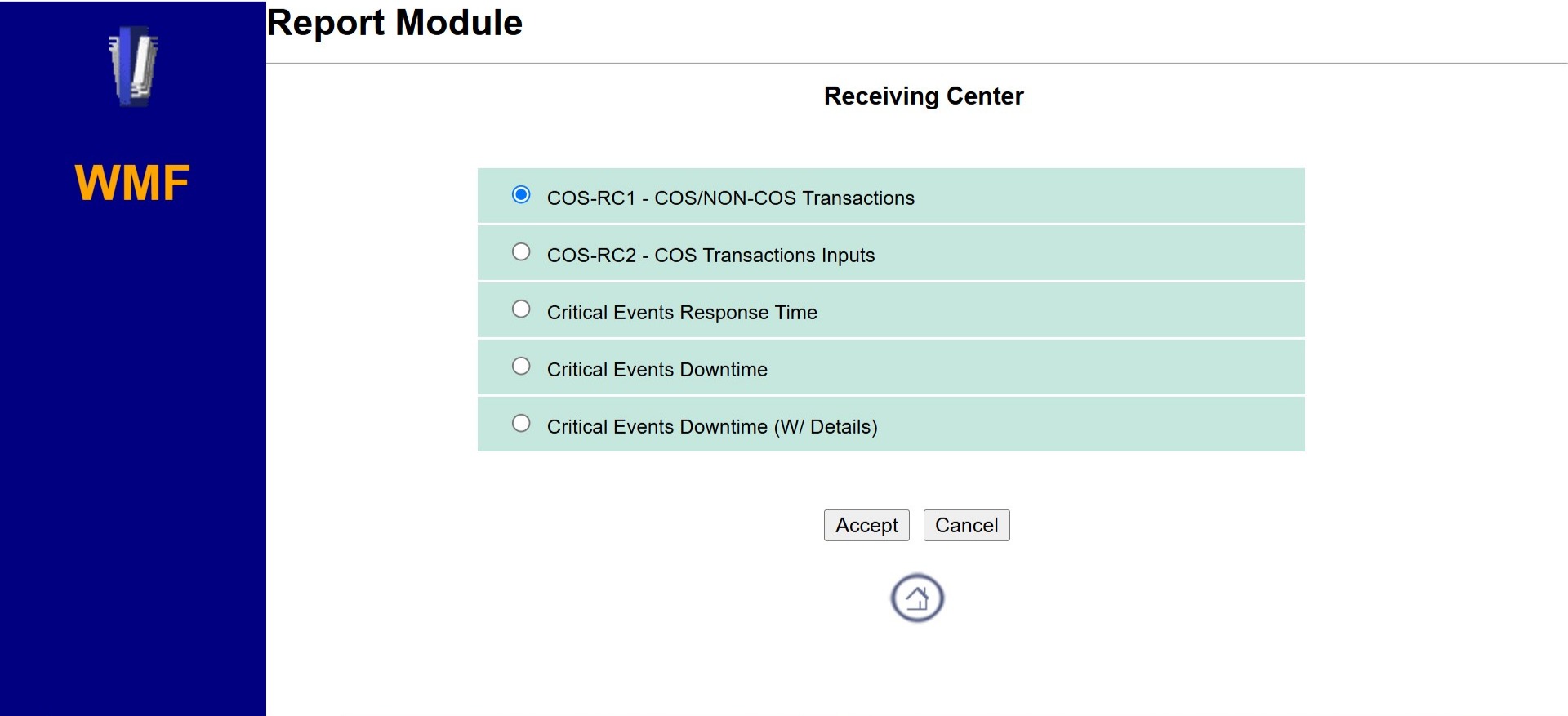
Task: Select the COS-RC2 radio button
Action: [x=521, y=251]
